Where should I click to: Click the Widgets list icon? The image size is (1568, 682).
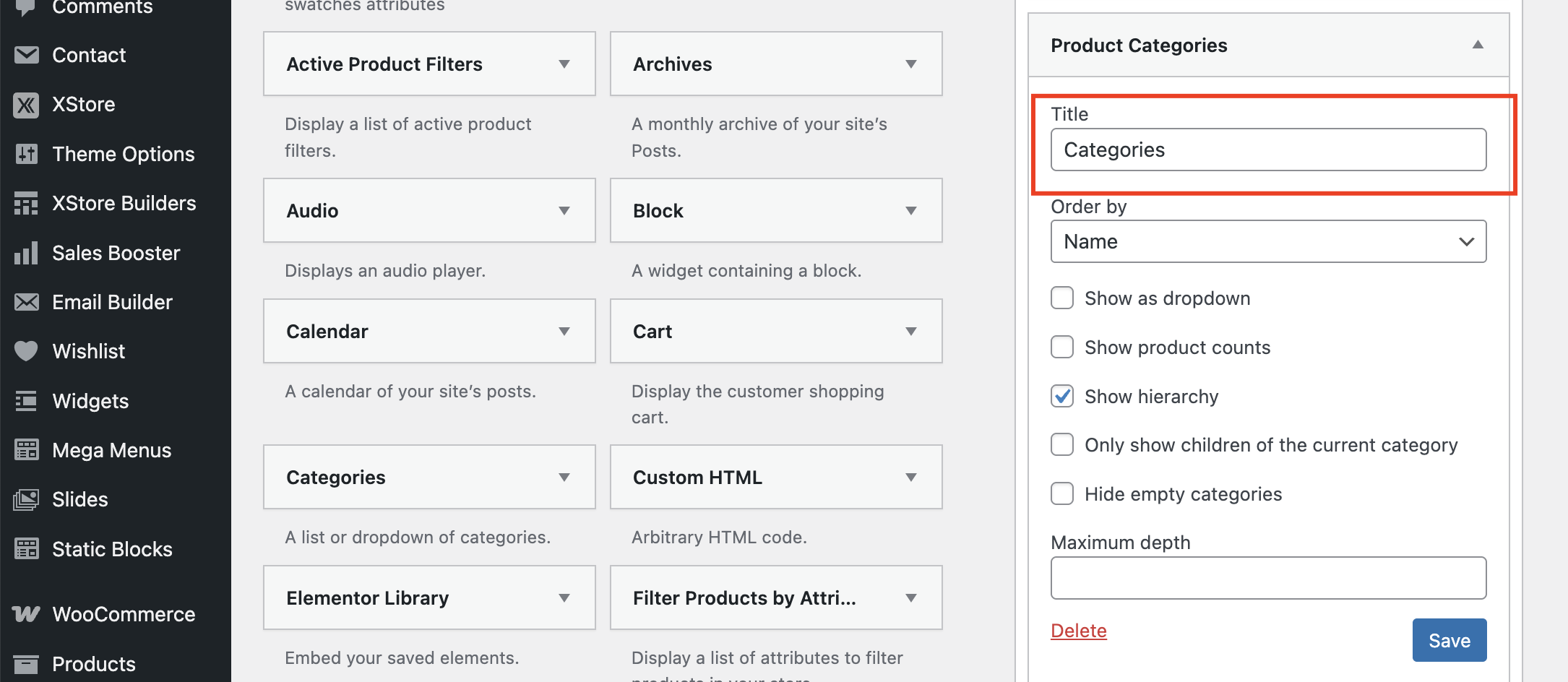(x=26, y=401)
